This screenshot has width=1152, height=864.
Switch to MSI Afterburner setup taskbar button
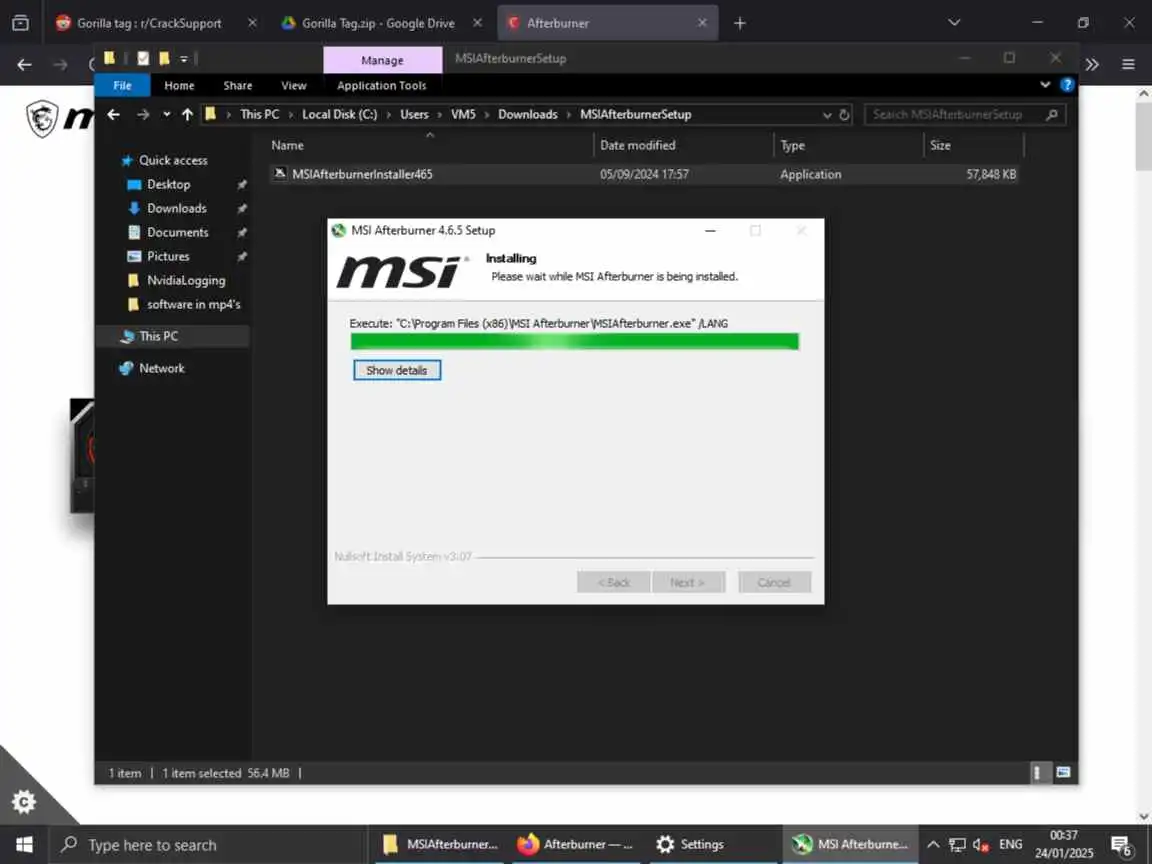pos(852,845)
